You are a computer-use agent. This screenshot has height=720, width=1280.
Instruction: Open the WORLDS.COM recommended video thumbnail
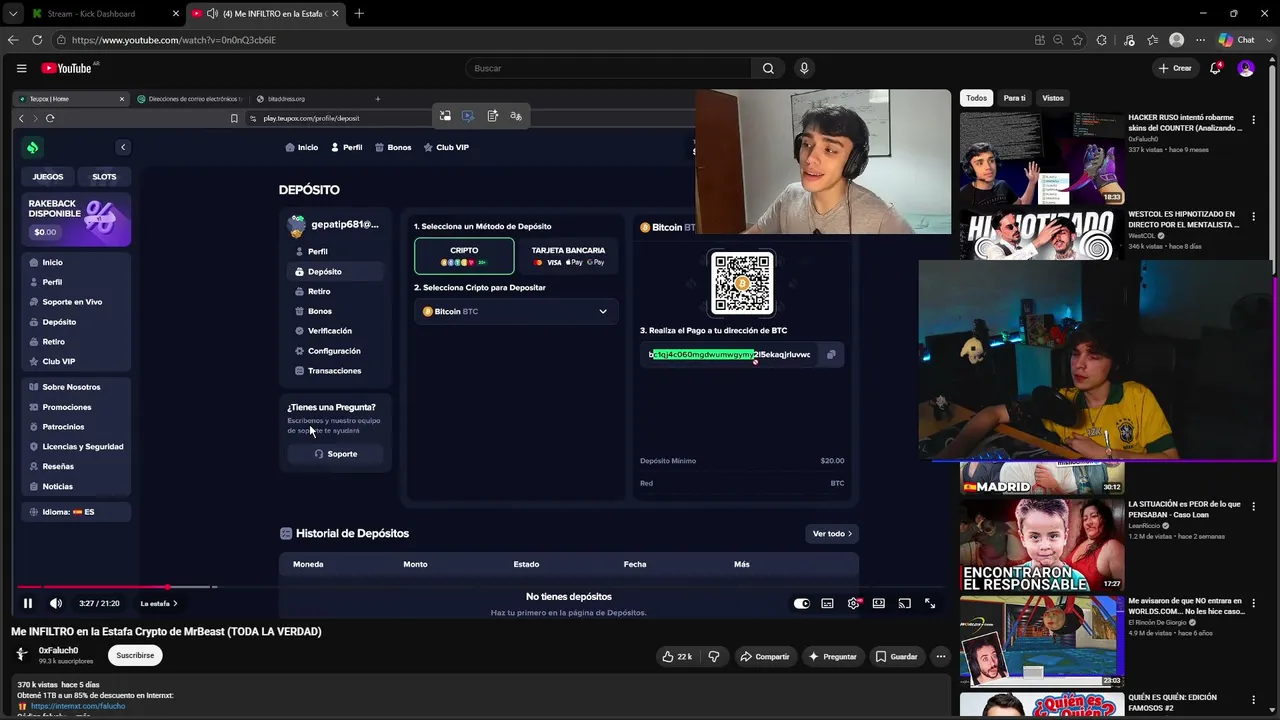click(x=1042, y=640)
